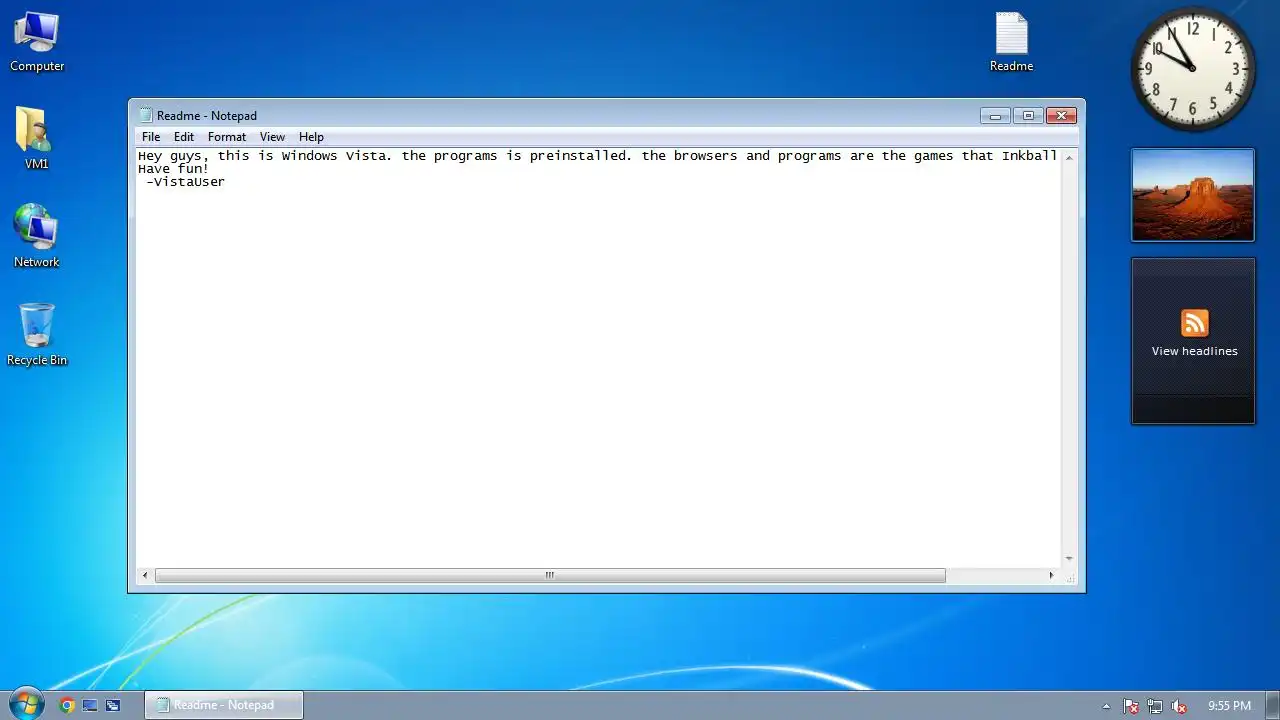Viewport: 1280px width, 720px height.
Task: Click the RSS feed headlines icon
Action: tap(1194, 323)
